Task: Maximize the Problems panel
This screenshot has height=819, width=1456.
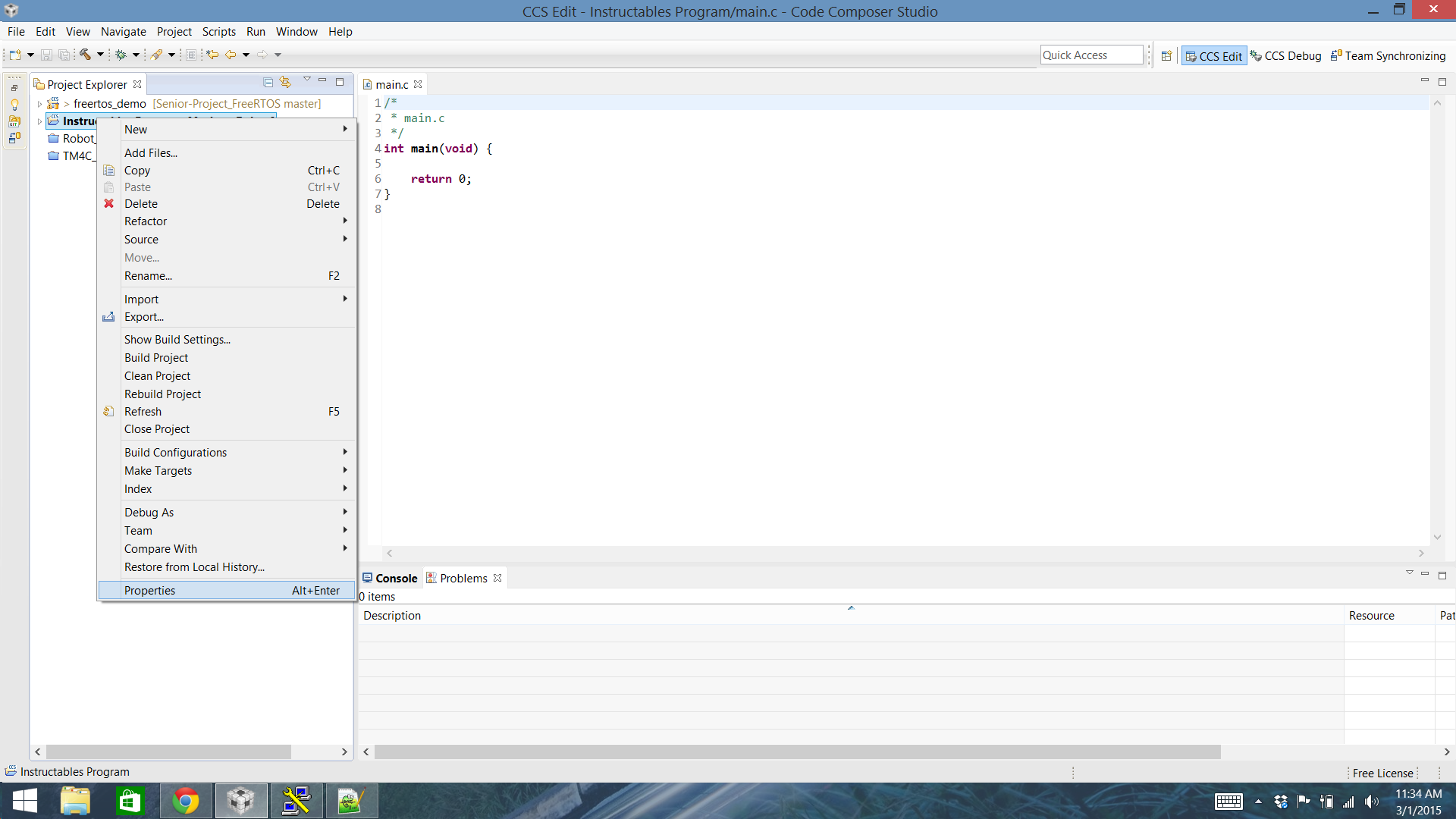Action: pos(1442,575)
